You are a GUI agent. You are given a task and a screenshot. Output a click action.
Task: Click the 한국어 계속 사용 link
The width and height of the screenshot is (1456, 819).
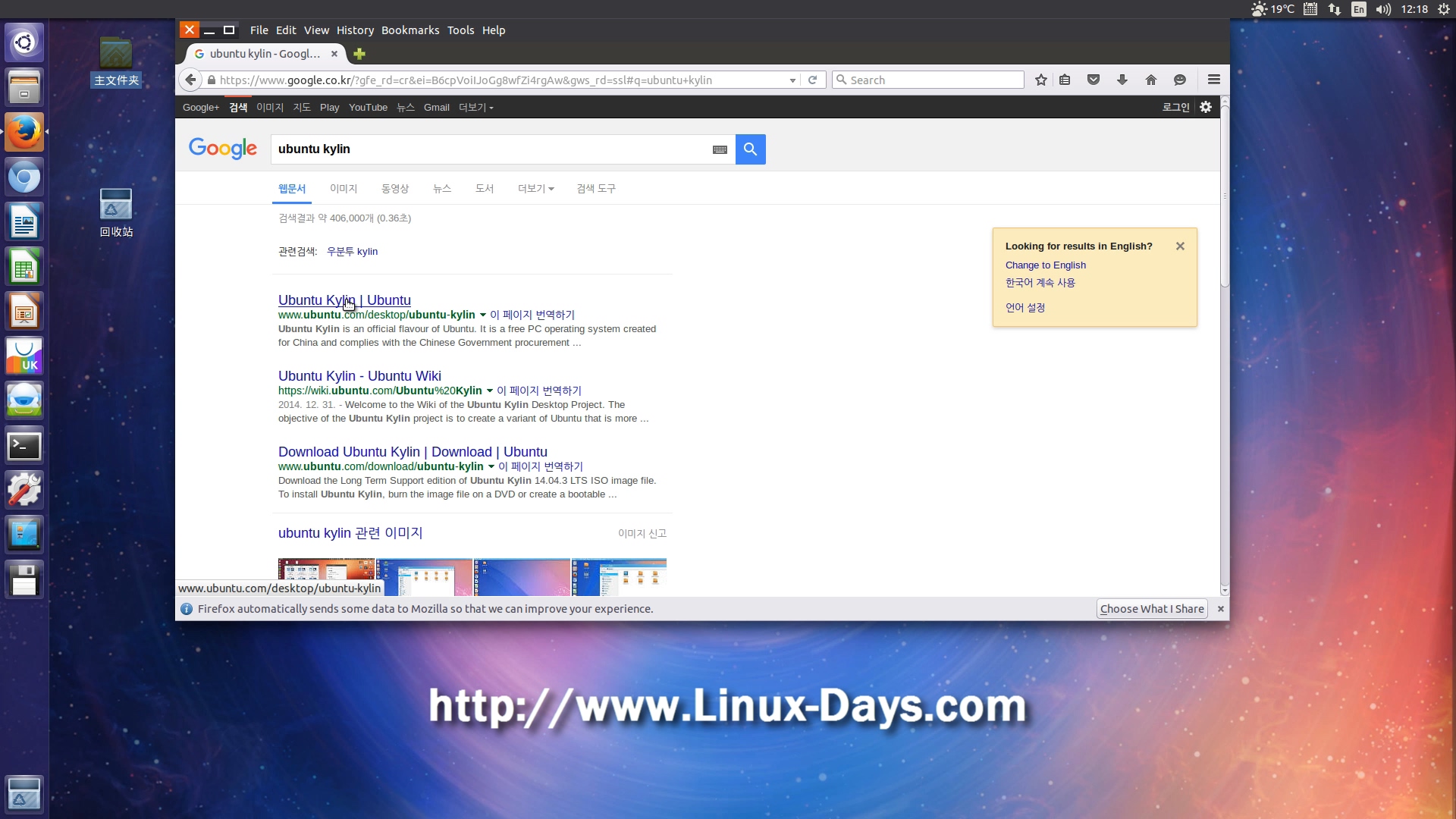pos(1040,283)
